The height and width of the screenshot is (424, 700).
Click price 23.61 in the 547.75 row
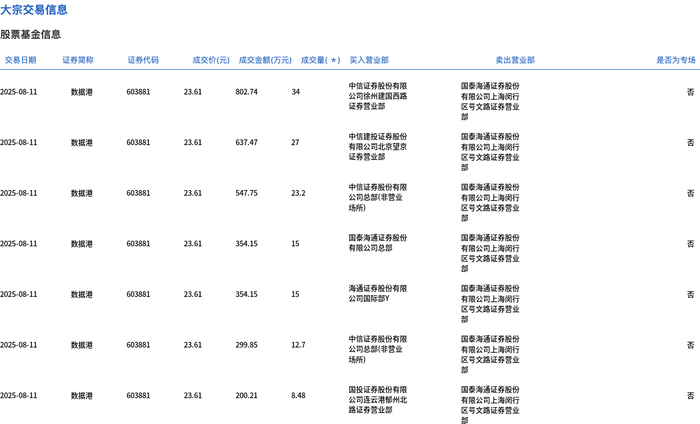pyautogui.click(x=193, y=193)
